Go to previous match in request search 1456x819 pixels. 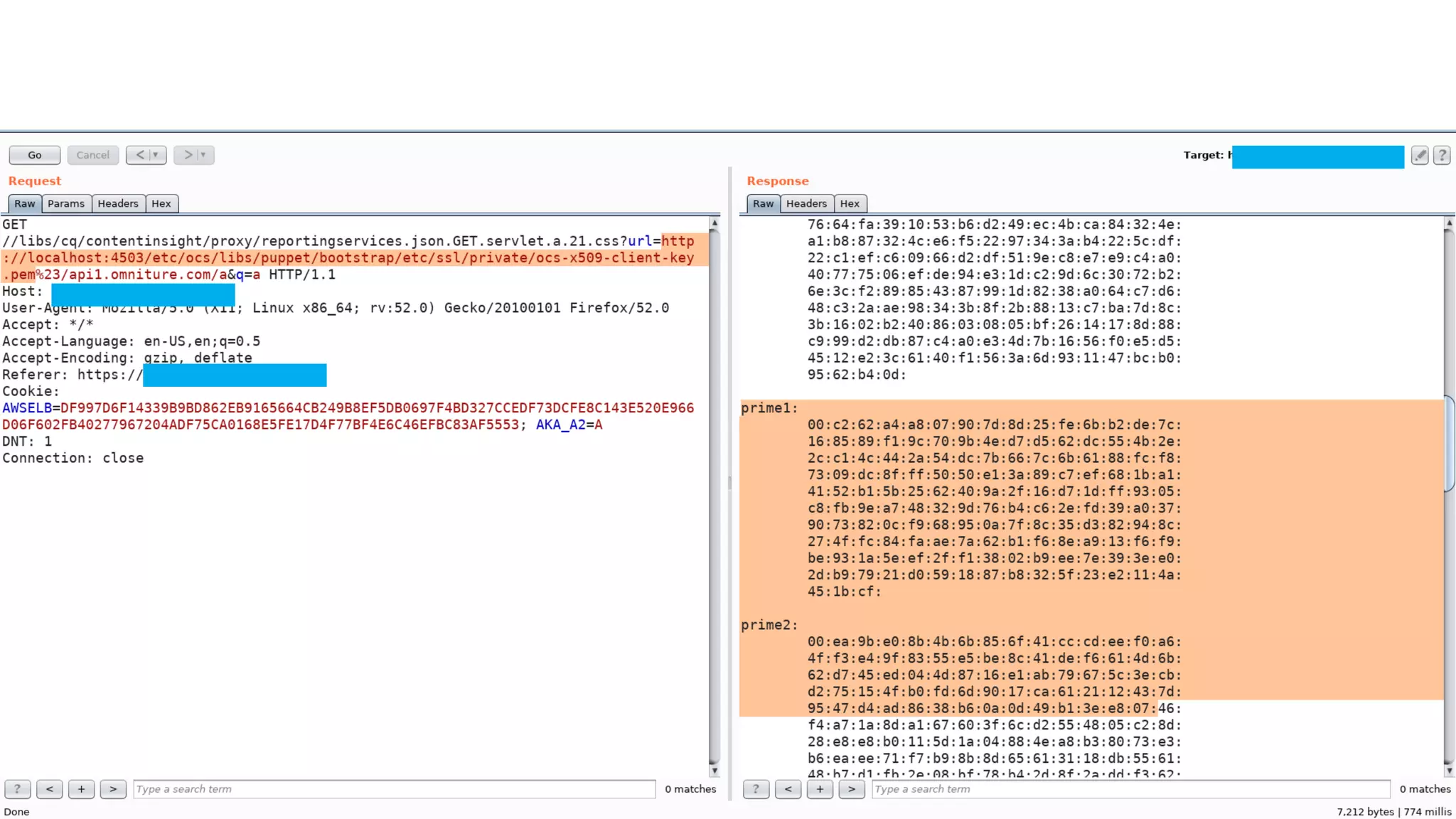49,789
